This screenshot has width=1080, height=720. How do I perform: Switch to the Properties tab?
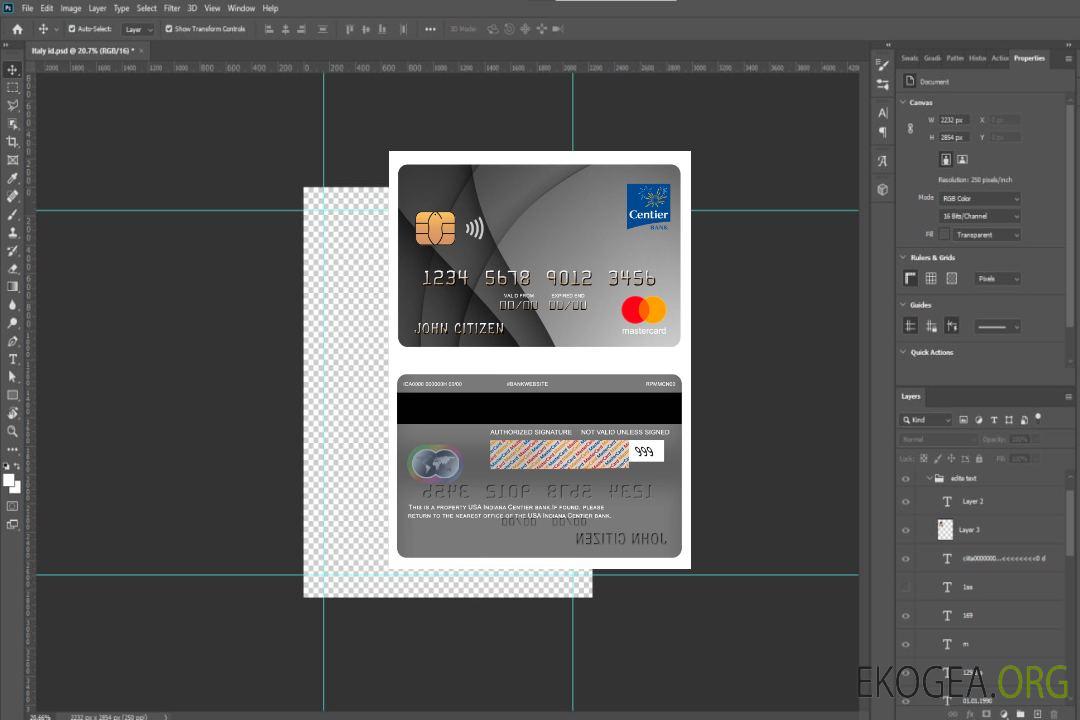coord(1029,59)
